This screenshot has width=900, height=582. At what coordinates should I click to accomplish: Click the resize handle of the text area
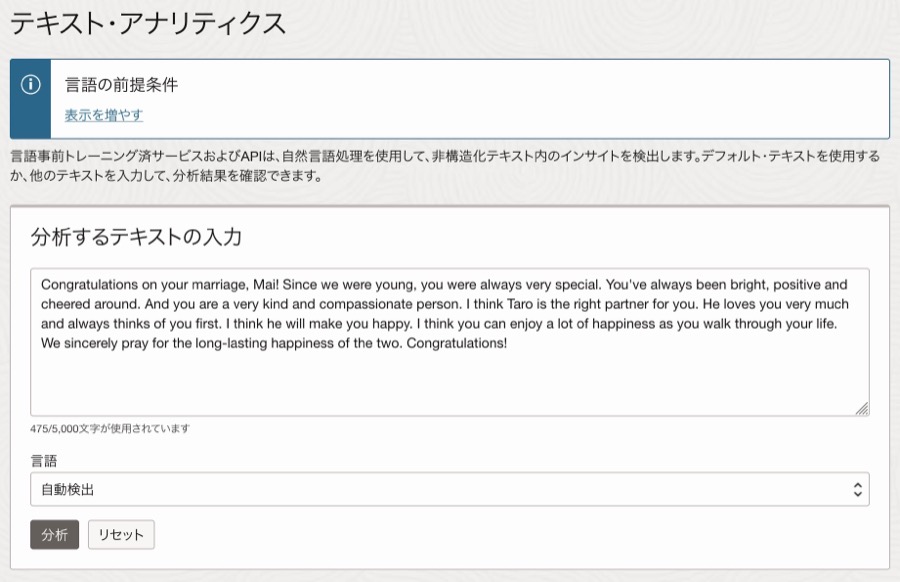pos(862,408)
